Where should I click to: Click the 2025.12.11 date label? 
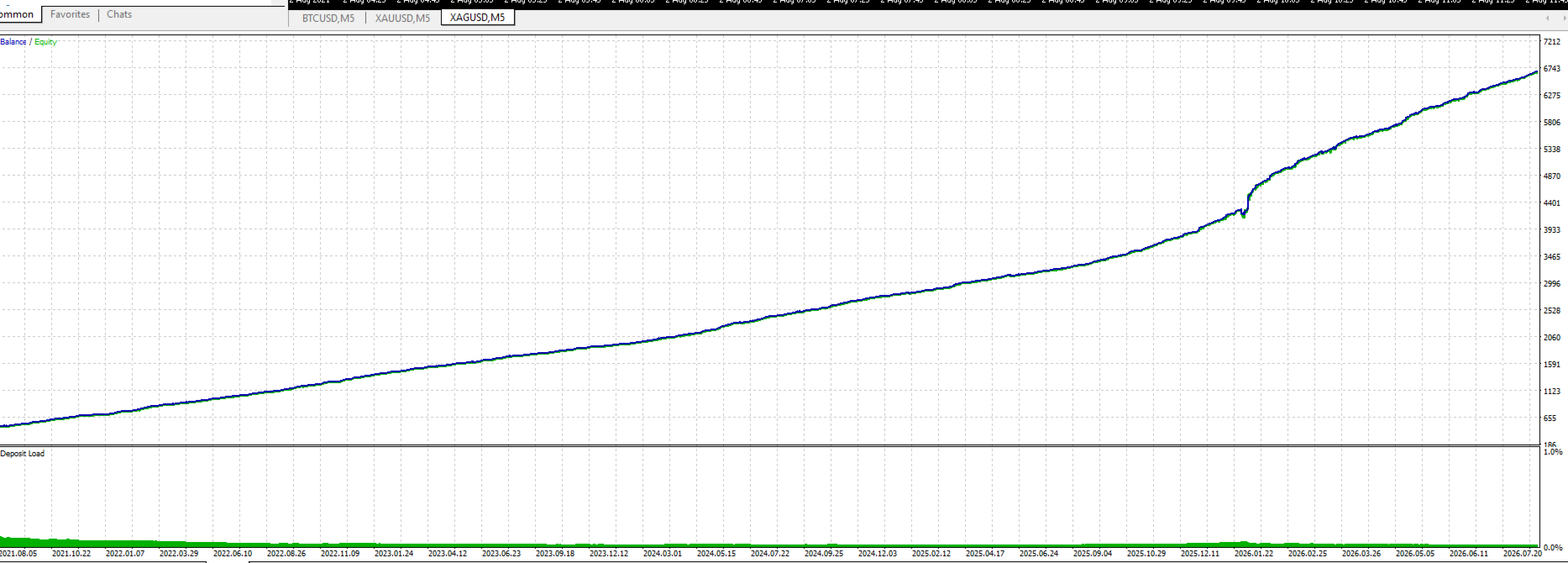[1200, 554]
